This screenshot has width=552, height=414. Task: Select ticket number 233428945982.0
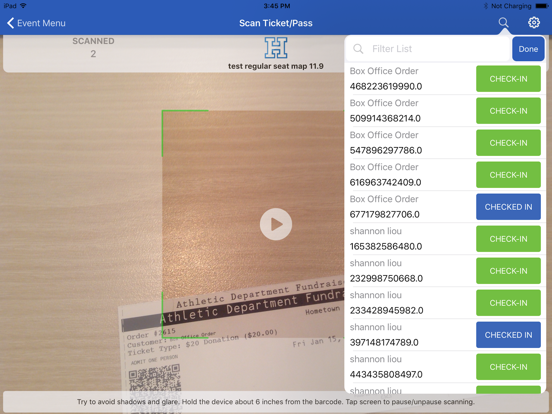[387, 311]
